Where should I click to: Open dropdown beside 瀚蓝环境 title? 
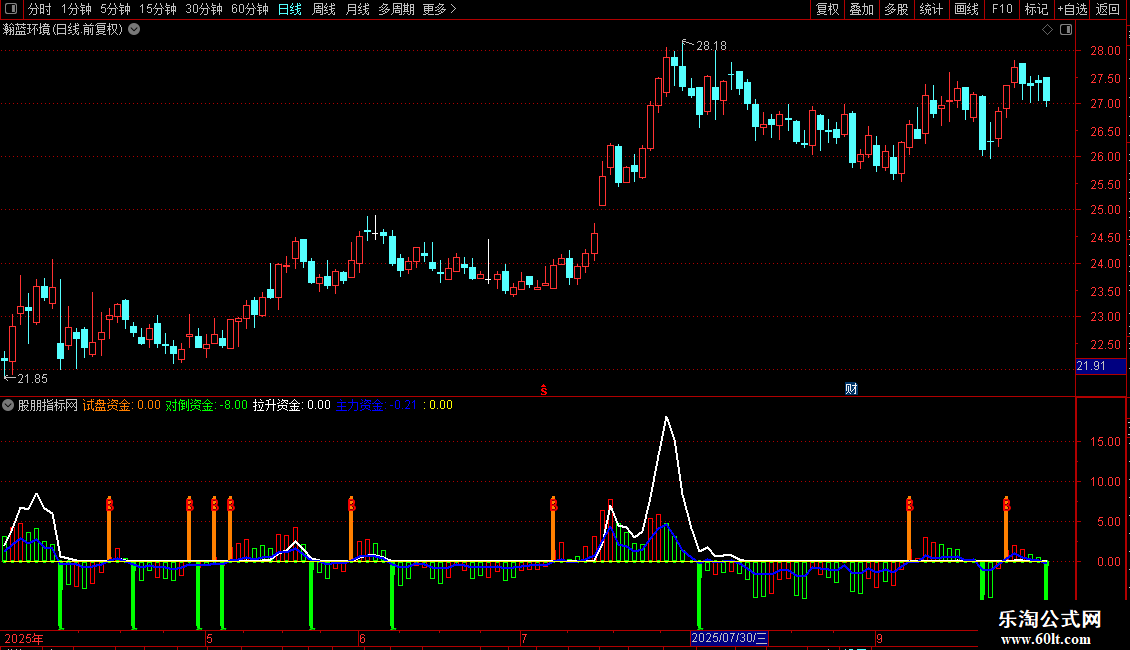pos(134,30)
